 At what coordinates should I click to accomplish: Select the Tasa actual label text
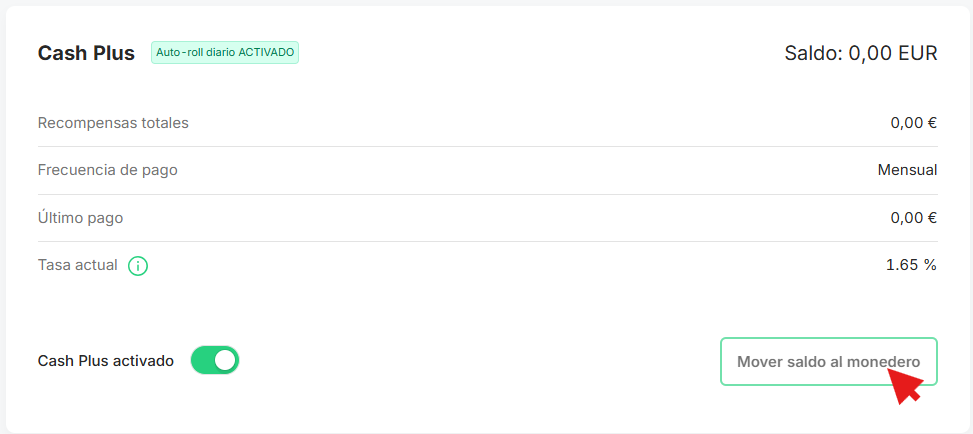(x=78, y=265)
